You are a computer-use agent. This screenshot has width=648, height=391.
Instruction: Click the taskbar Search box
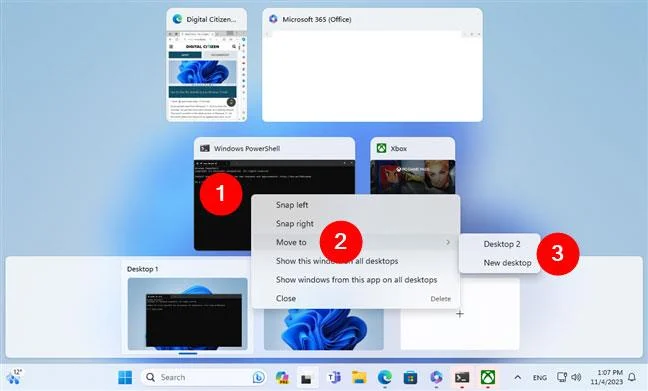tap(204, 377)
